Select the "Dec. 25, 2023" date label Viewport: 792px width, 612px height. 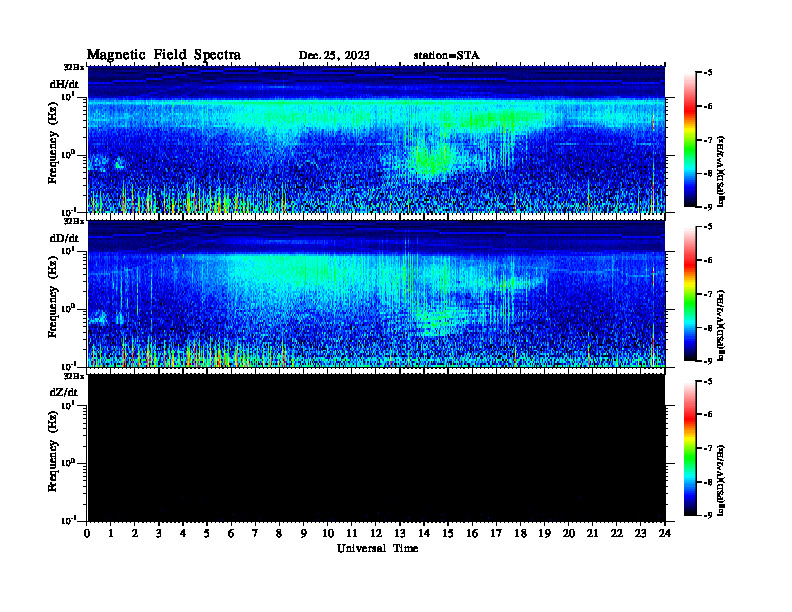(x=334, y=56)
